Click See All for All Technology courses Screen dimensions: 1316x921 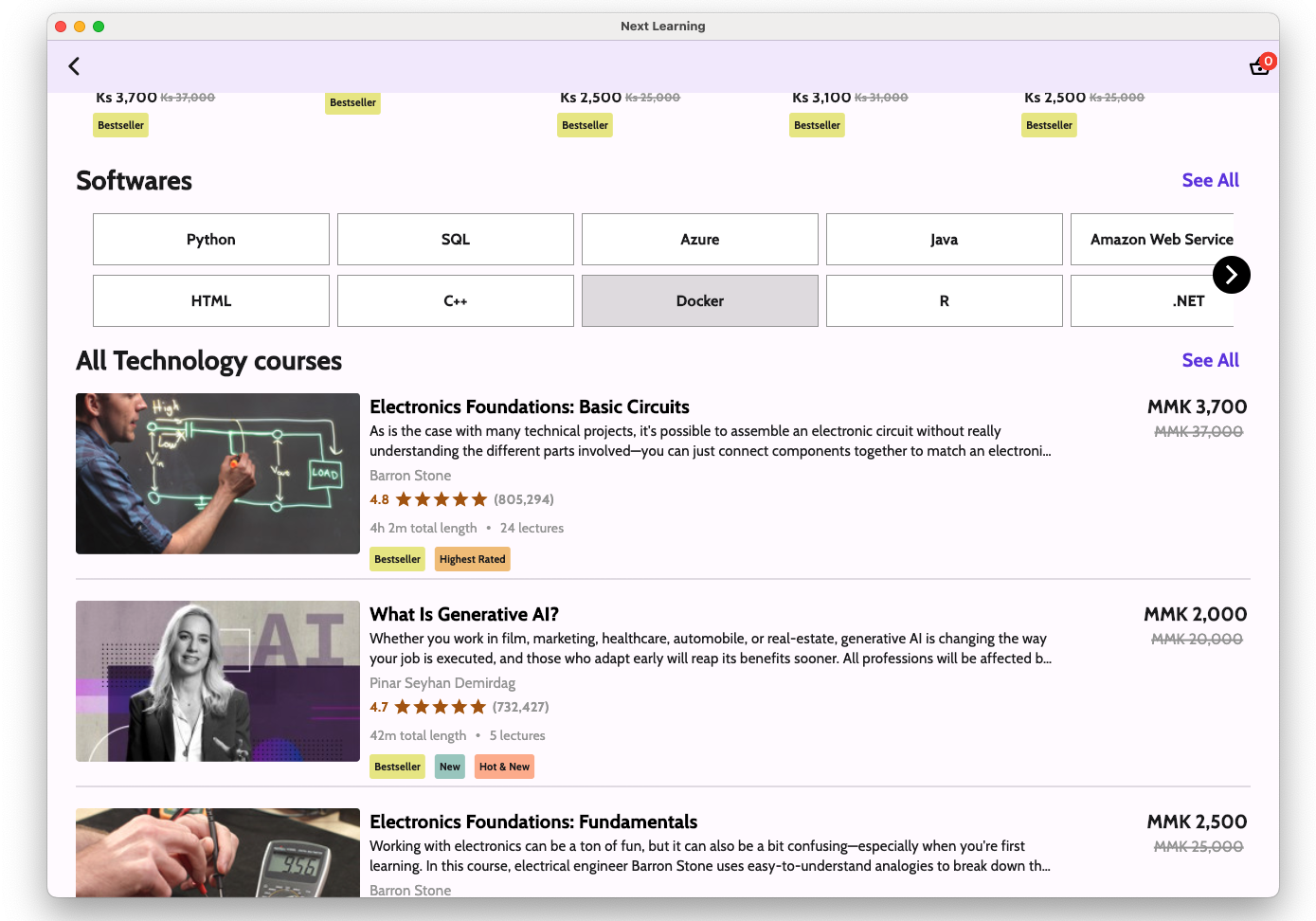(x=1210, y=360)
